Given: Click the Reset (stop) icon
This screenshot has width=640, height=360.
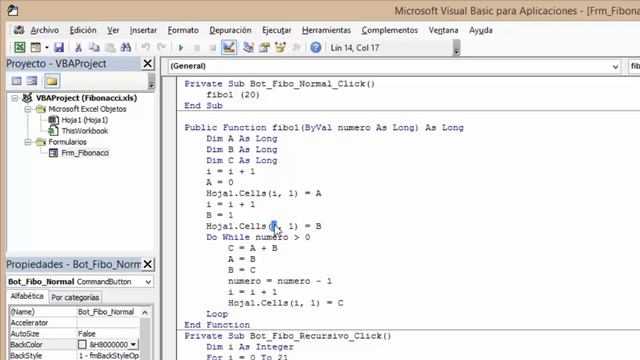Looking at the screenshot, I should coord(213,48).
